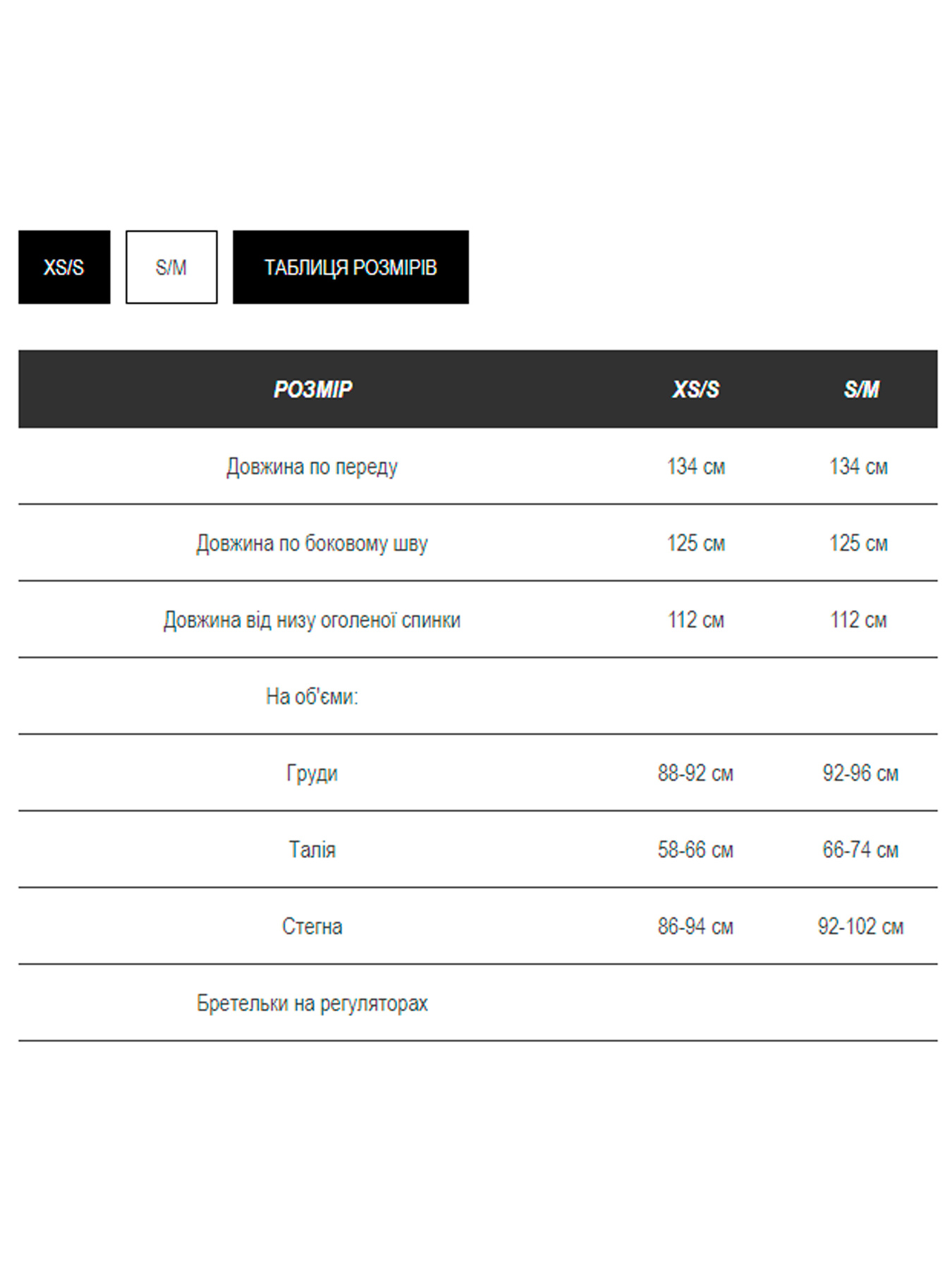Screen dimensions: 952x1270
Task: Click the Груди row label
Action: point(312,773)
